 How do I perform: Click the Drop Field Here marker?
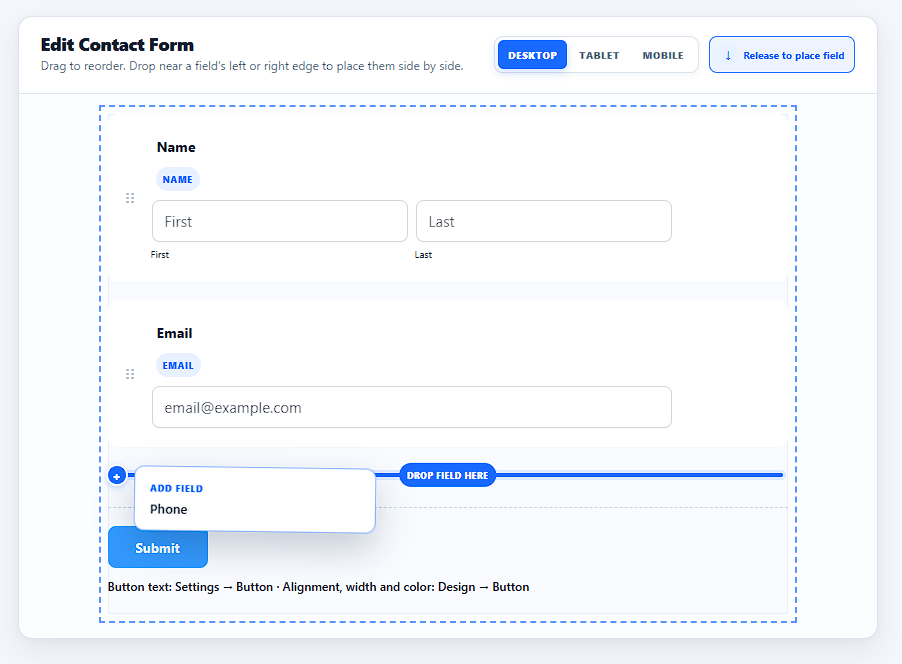[448, 475]
